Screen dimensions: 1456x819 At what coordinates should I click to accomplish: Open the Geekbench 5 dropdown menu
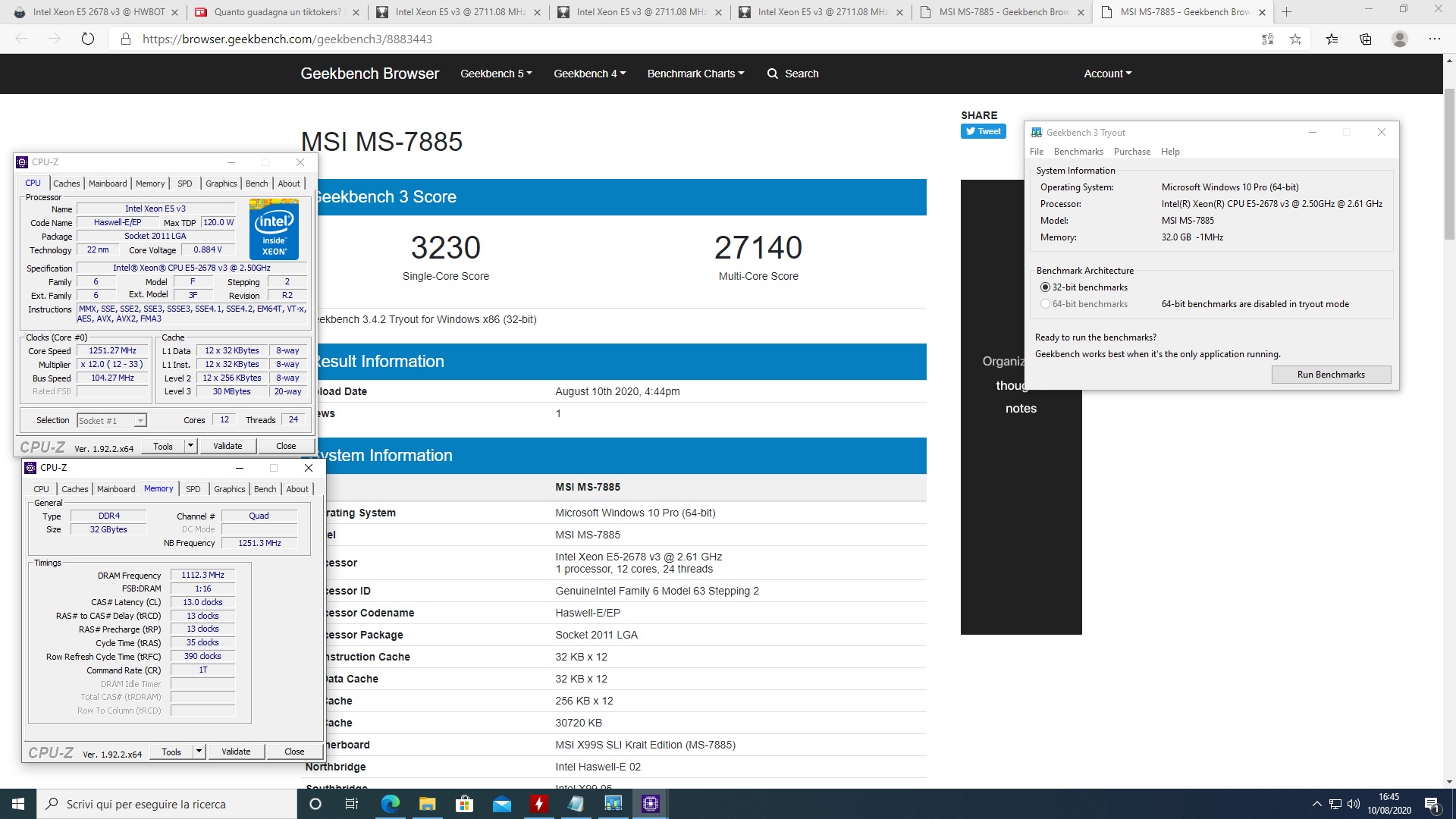[x=496, y=74]
